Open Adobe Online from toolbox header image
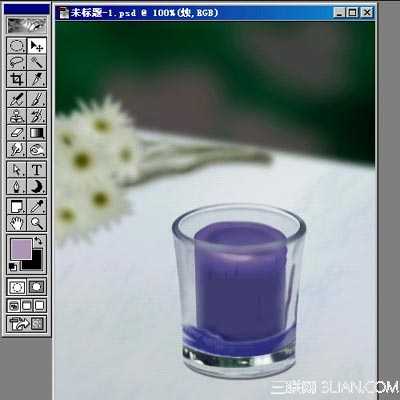The image size is (400, 400). click(26, 25)
